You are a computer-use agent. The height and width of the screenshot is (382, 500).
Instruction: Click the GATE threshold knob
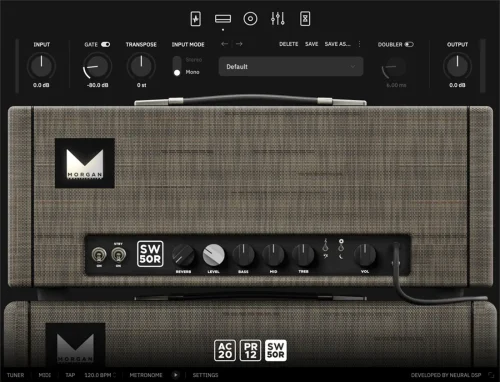[97, 66]
